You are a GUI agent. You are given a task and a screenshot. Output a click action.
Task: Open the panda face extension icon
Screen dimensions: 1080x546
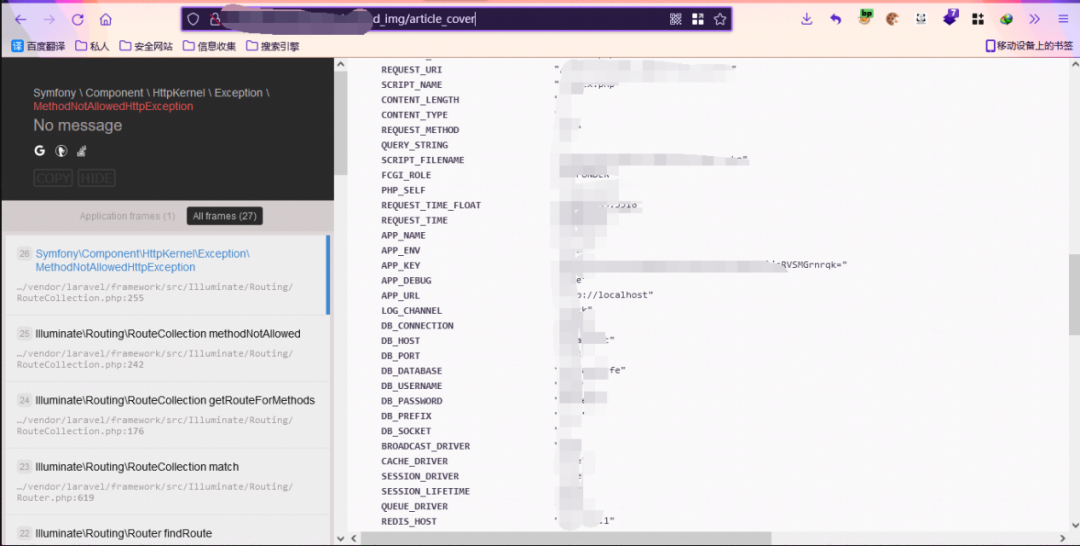click(x=921, y=19)
